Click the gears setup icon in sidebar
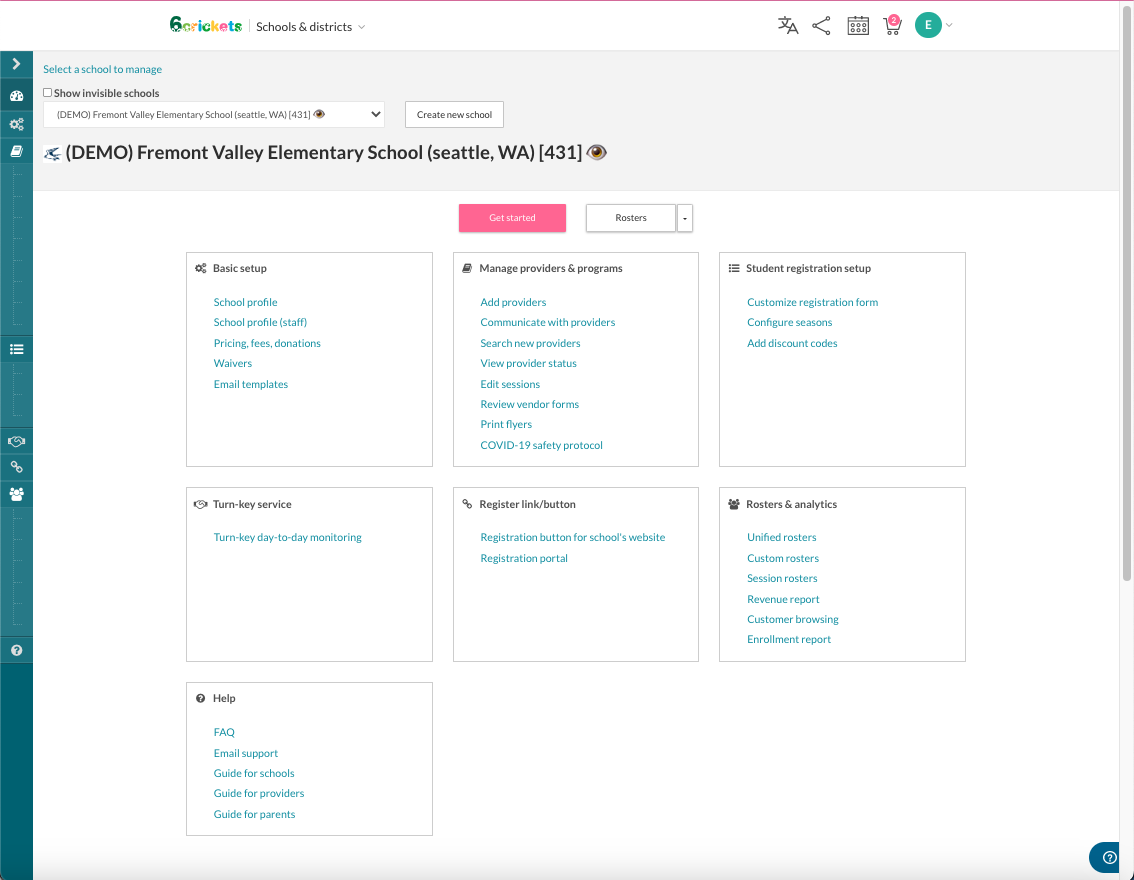Screen dimensions: 1134x880 point(16,124)
